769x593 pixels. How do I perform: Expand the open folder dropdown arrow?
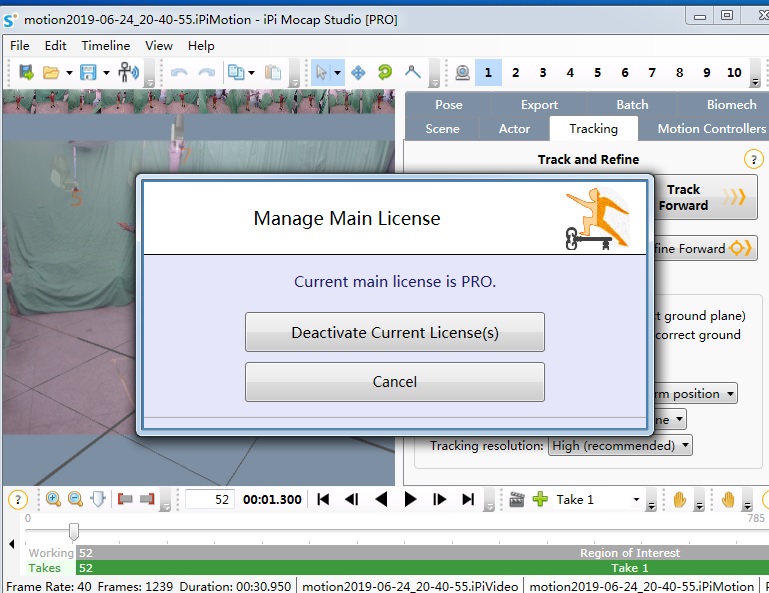tap(69, 73)
